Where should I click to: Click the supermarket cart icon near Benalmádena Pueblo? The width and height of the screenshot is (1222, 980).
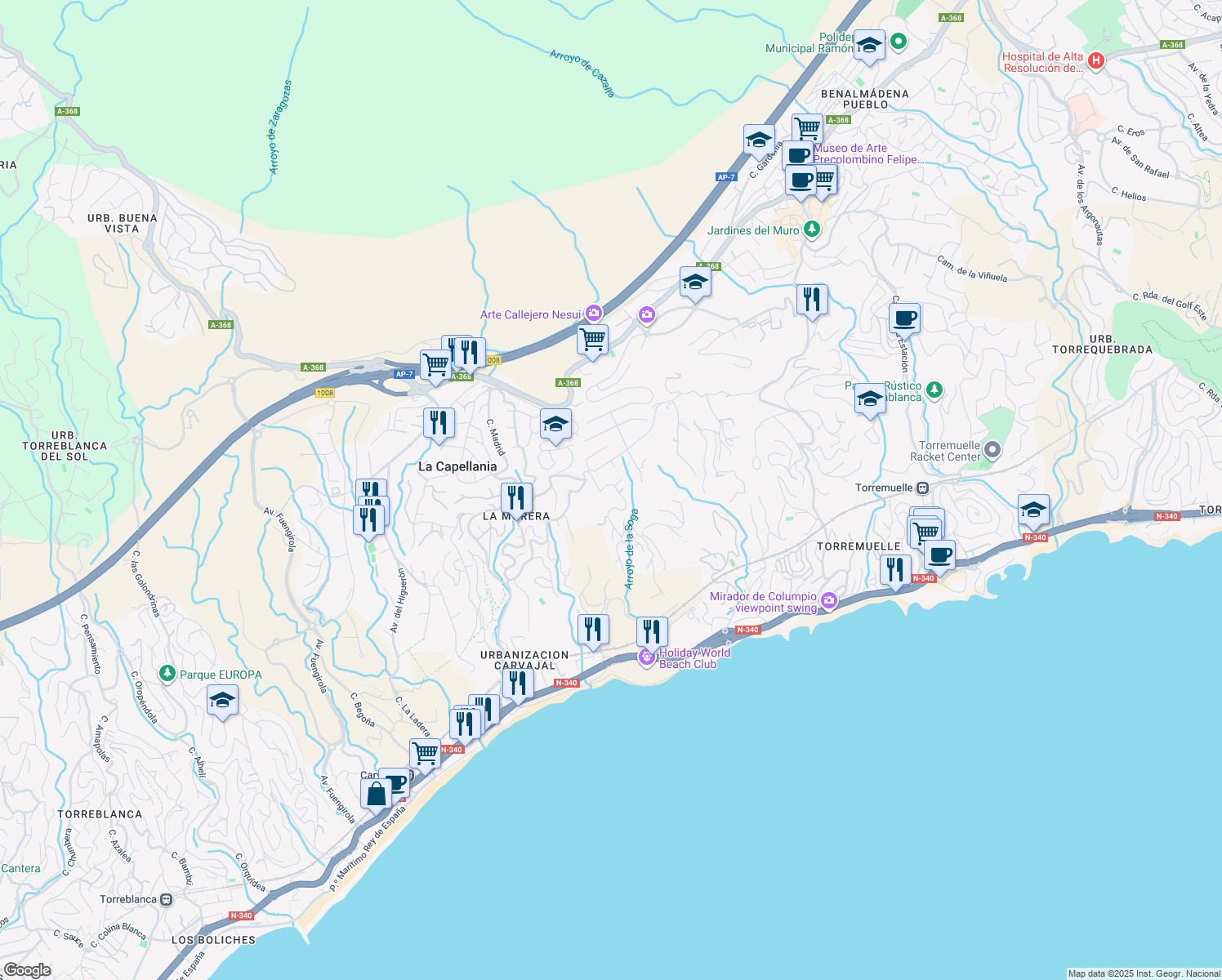point(808,127)
